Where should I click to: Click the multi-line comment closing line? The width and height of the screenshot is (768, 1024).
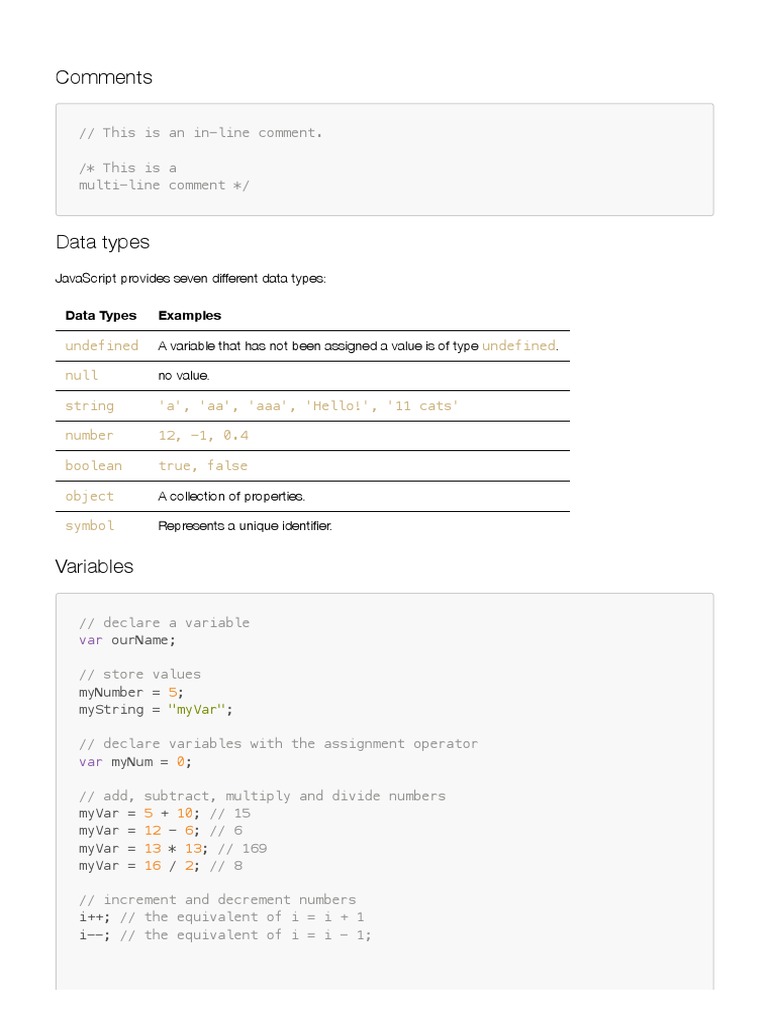pos(164,185)
